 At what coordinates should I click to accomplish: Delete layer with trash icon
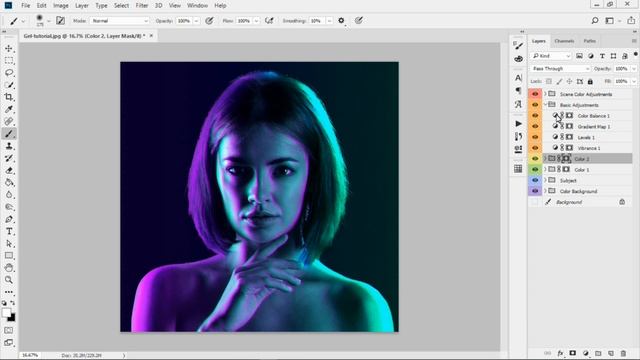[x=623, y=353]
